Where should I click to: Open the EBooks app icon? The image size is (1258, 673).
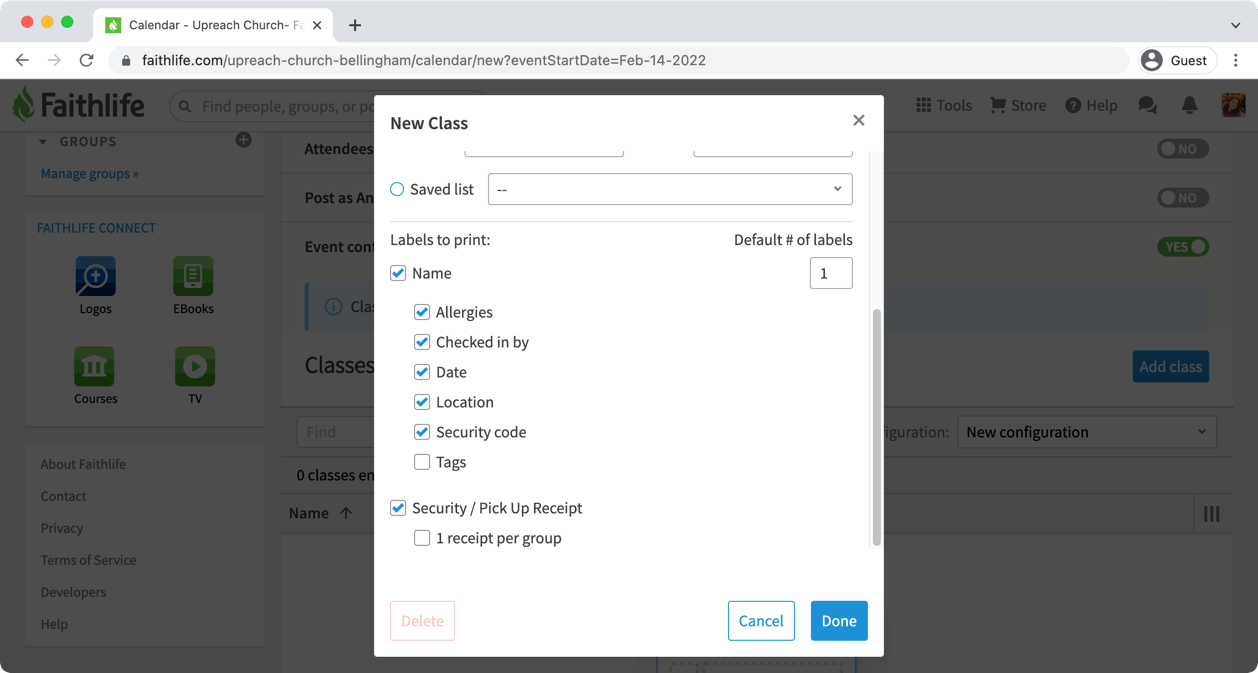click(x=193, y=277)
